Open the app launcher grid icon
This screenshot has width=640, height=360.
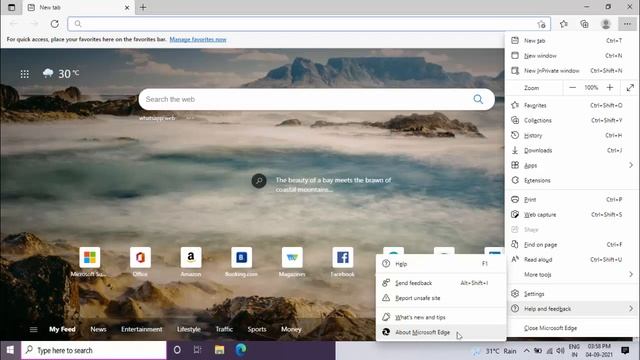tap(24, 74)
